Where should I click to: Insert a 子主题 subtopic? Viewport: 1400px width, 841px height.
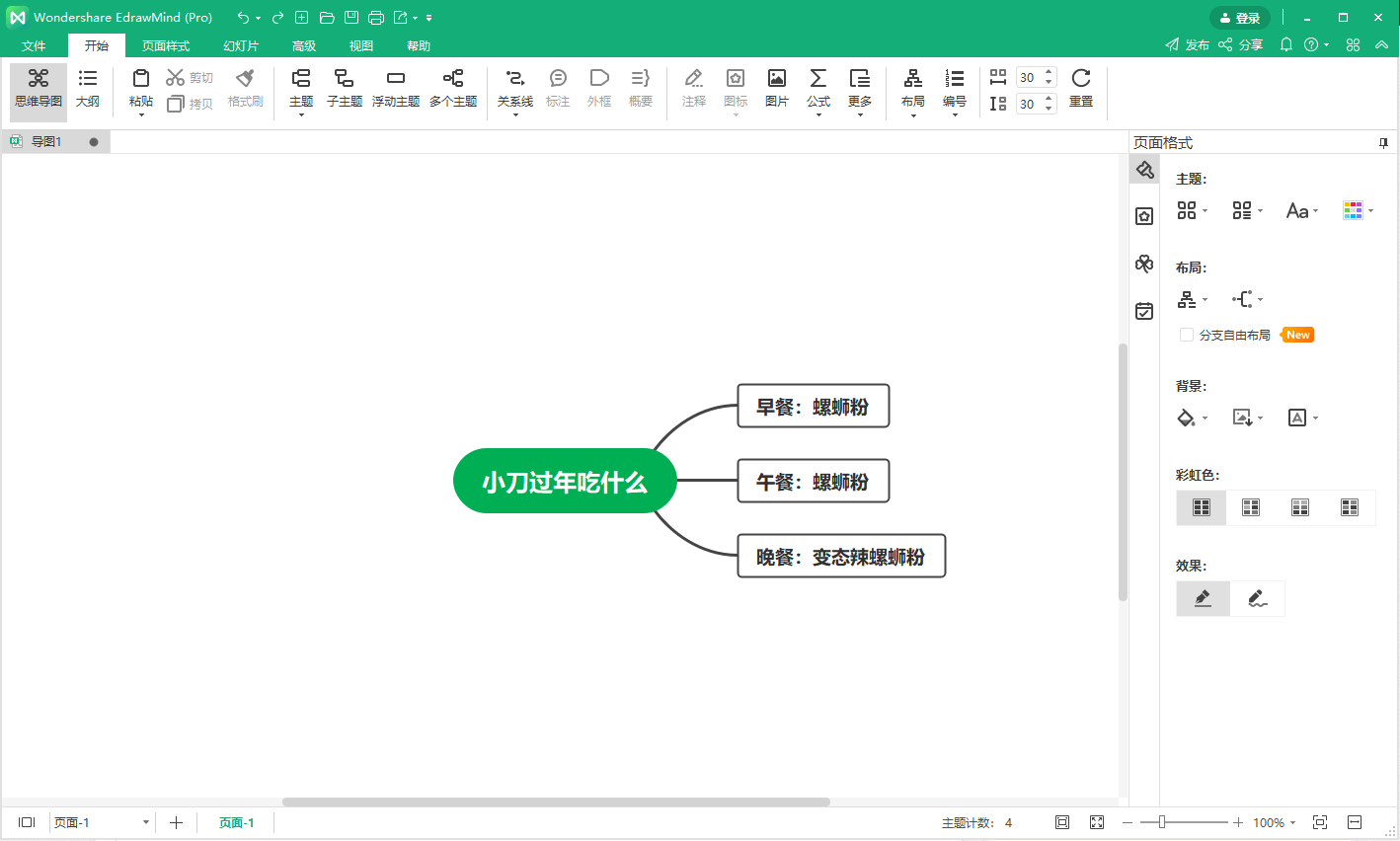pos(345,89)
